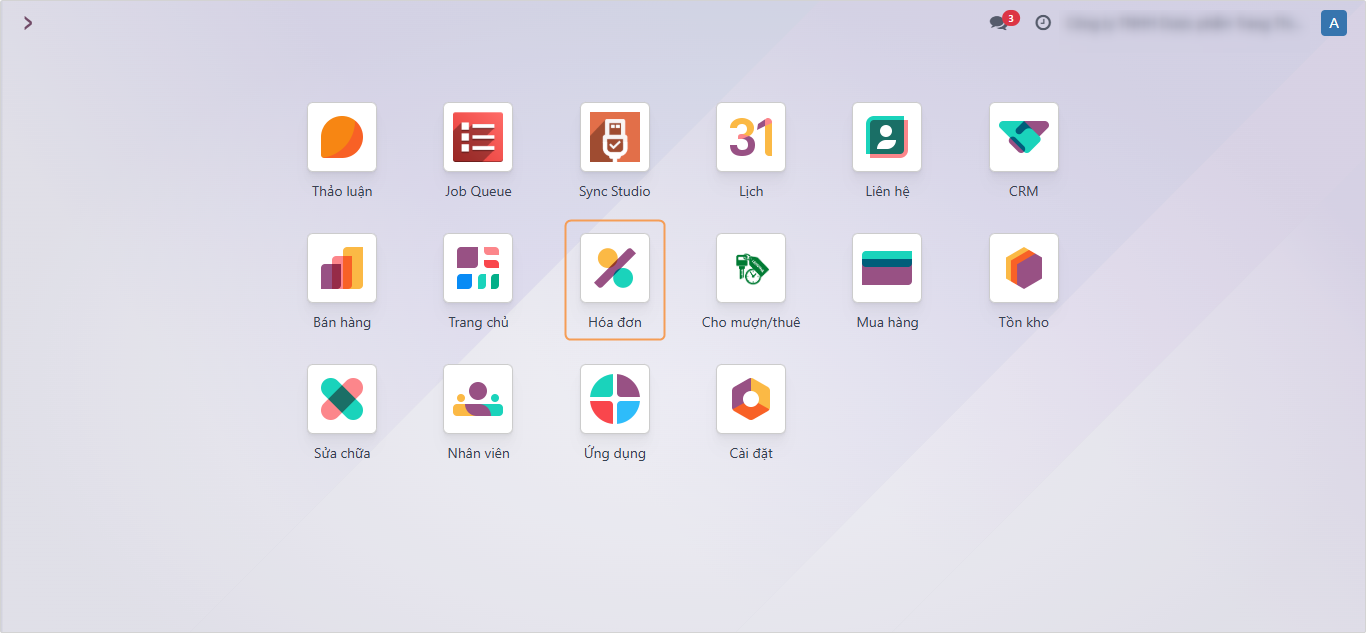The height and width of the screenshot is (633, 1366).
Task: Launch the Nhân viên employees app
Action: point(478,399)
